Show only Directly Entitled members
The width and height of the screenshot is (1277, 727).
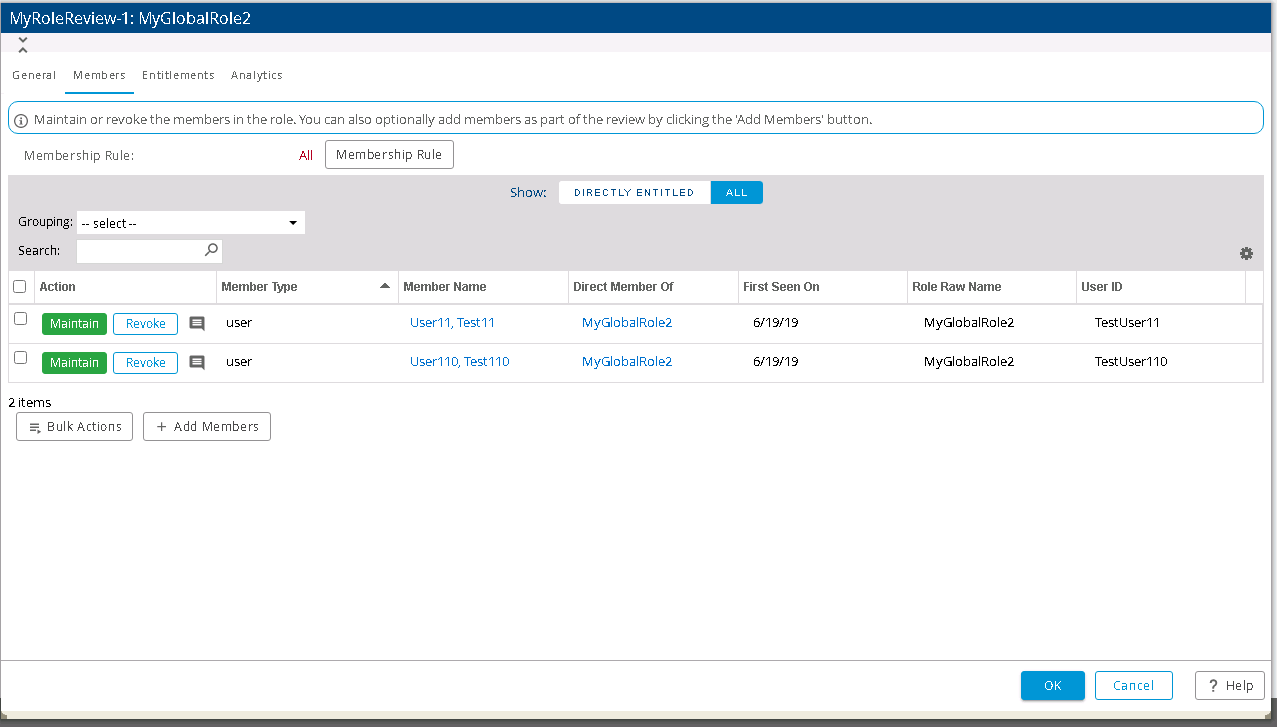click(634, 193)
